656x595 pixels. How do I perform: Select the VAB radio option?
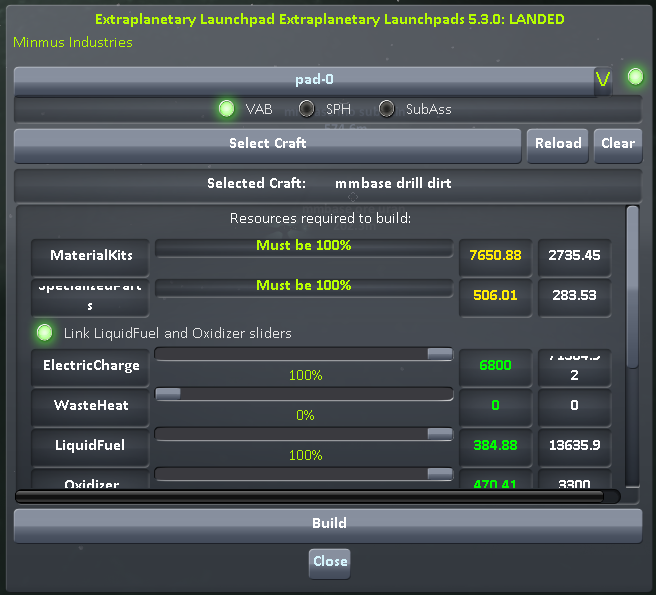coord(227,109)
